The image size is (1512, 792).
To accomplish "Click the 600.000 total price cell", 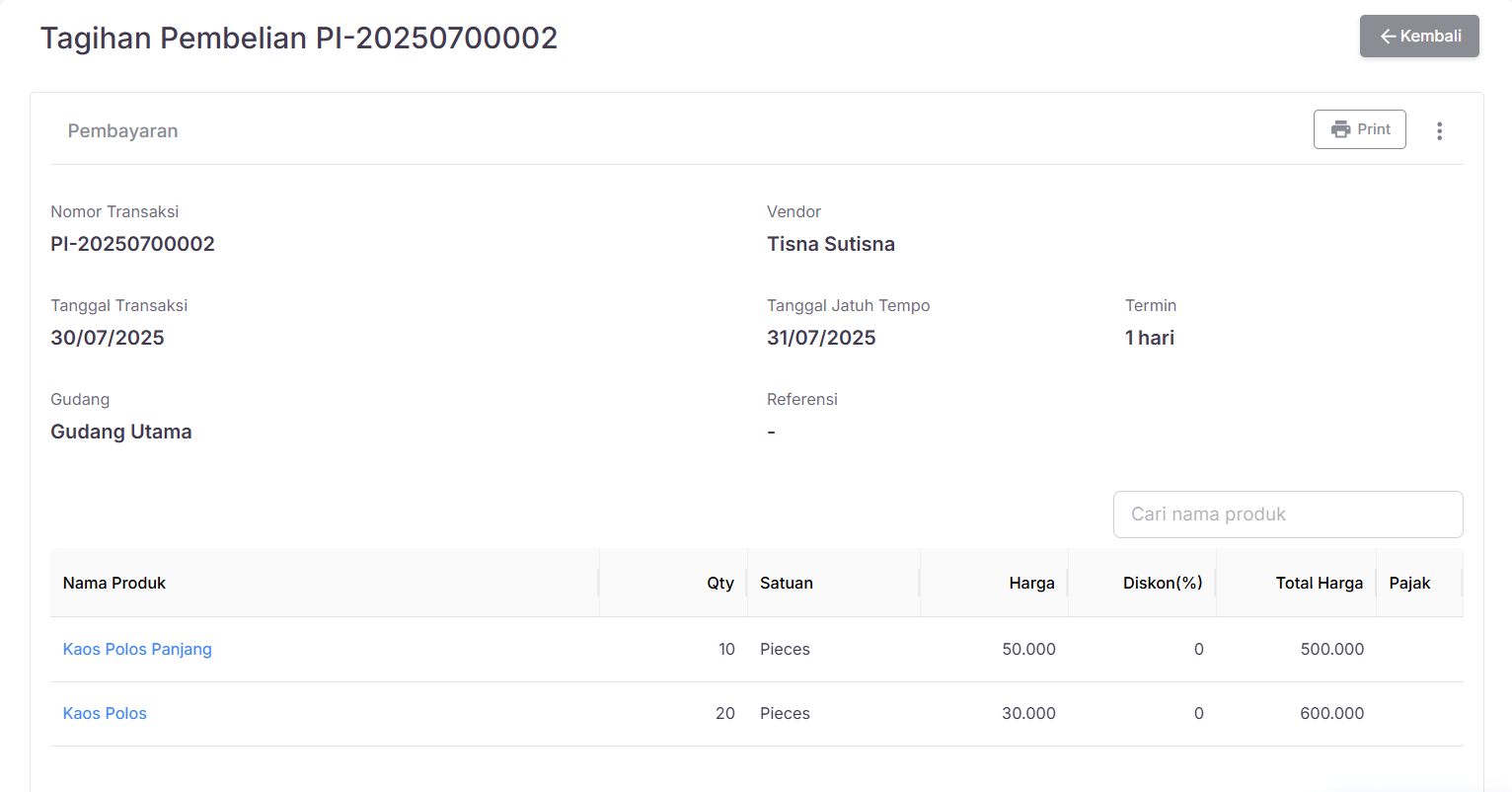I will coord(1331,713).
